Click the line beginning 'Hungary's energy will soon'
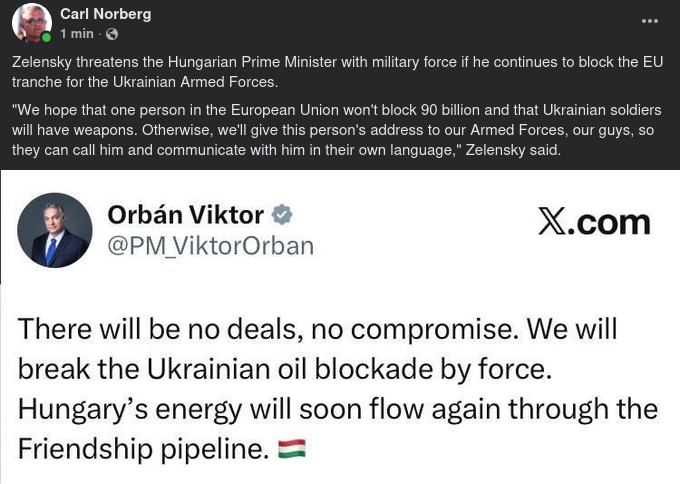This screenshot has width=680, height=484. click(337, 409)
